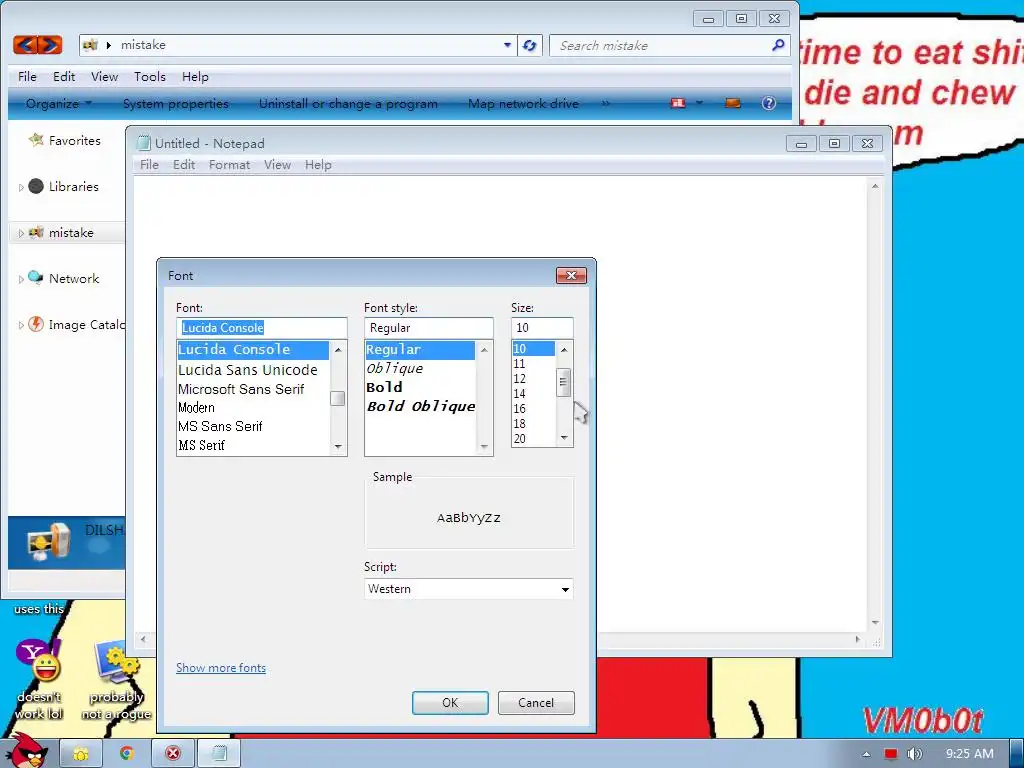Select Libraries icon in navigation pane
The width and height of the screenshot is (1024, 768).
pyautogui.click(x=36, y=186)
